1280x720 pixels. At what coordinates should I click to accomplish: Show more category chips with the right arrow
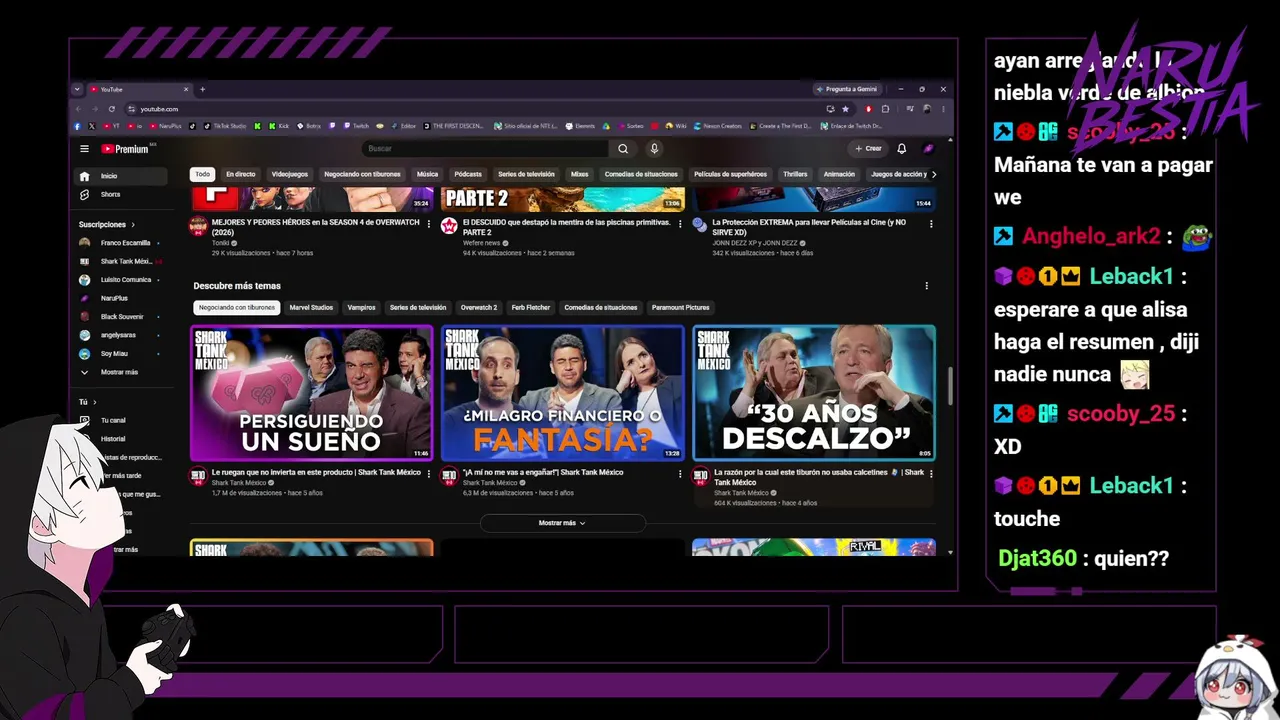coord(934,174)
